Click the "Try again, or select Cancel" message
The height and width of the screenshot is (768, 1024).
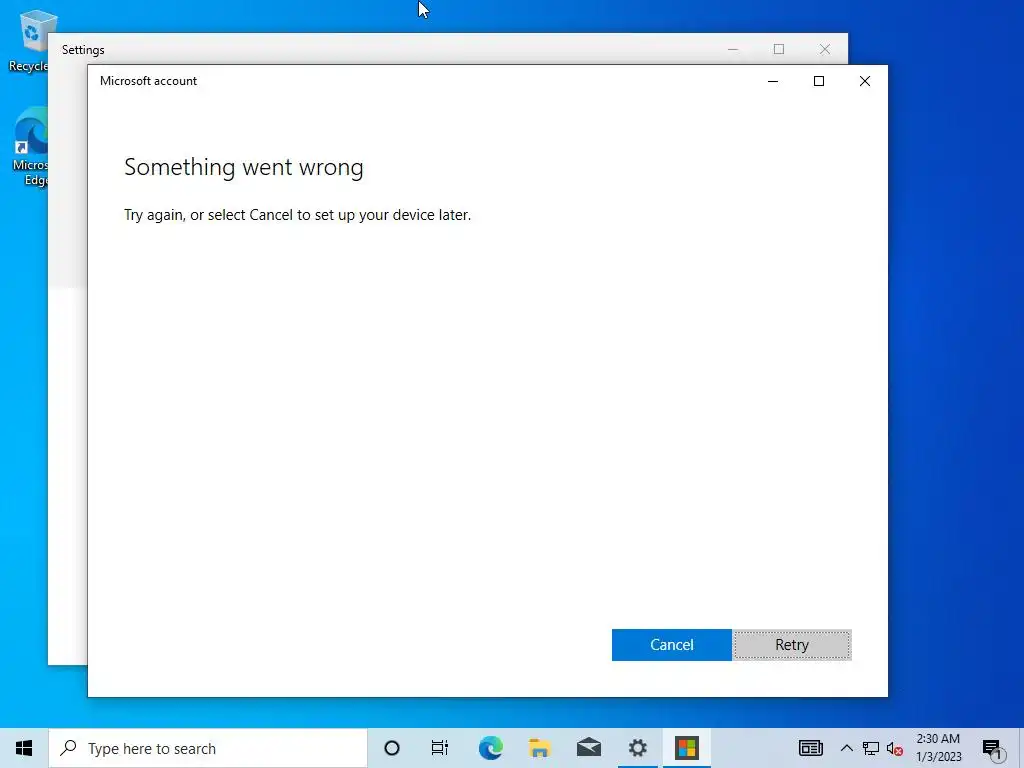297,215
